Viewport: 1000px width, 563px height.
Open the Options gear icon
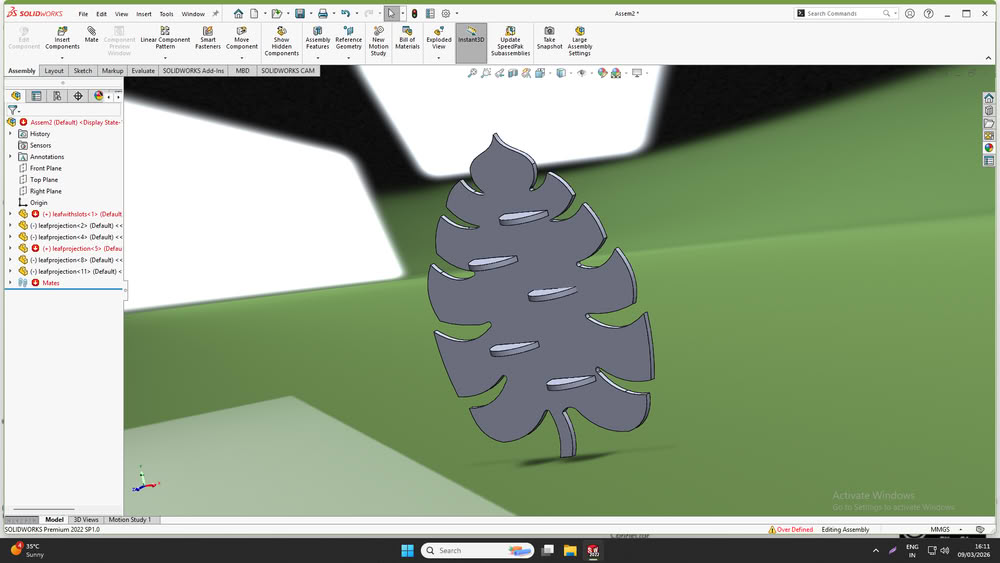point(446,13)
